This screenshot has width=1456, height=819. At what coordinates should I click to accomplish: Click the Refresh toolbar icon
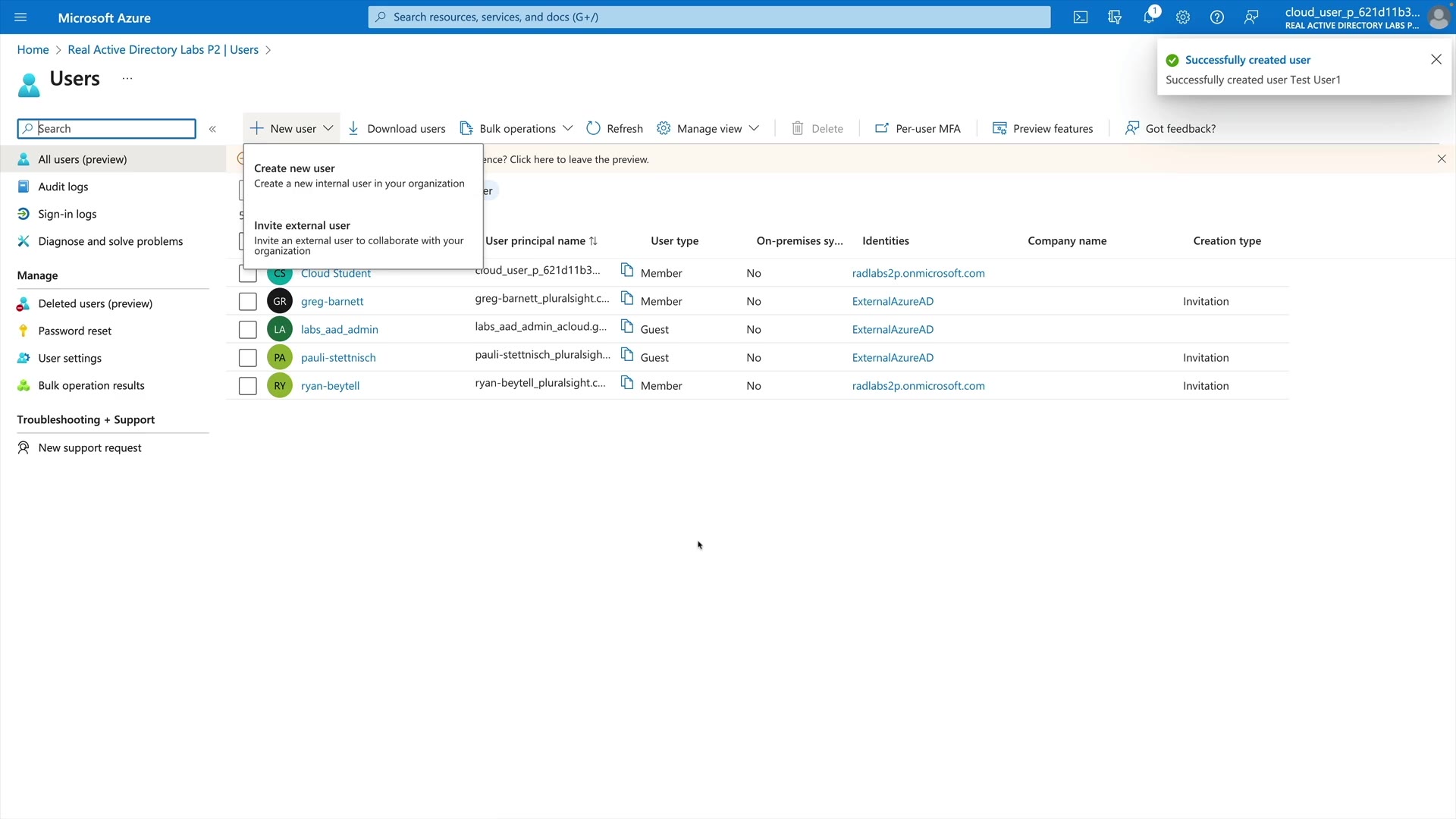pyautogui.click(x=593, y=128)
